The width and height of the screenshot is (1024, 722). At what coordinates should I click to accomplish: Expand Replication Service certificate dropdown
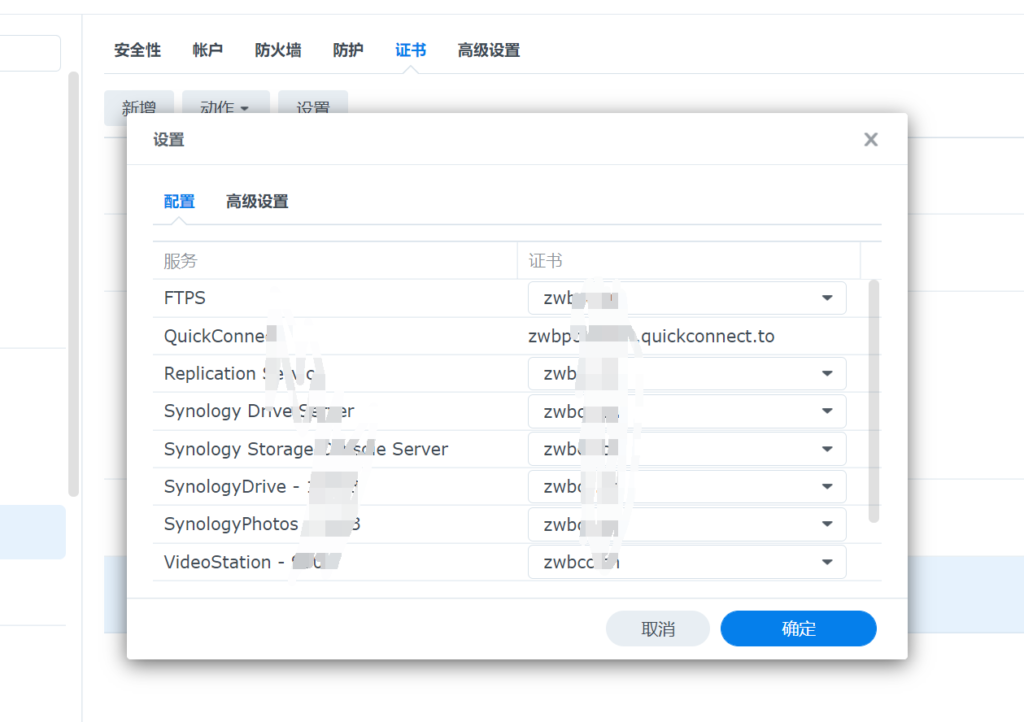click(826, 374)
